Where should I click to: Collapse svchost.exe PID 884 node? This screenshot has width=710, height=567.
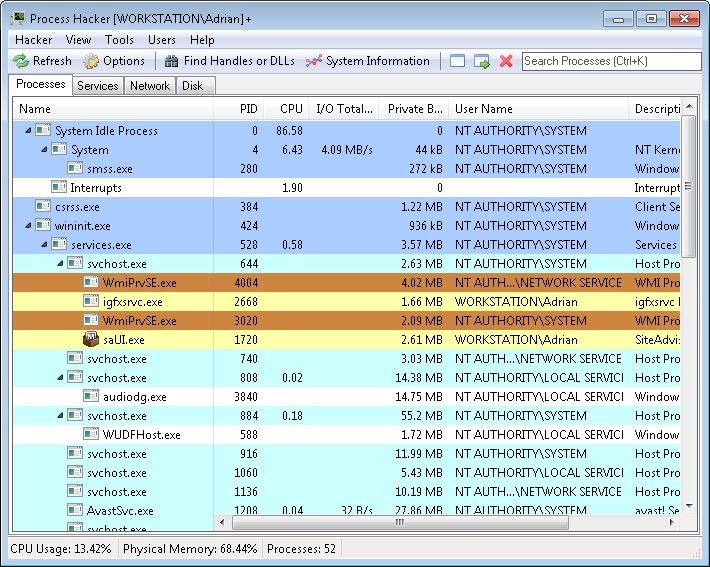pos(60,415)
